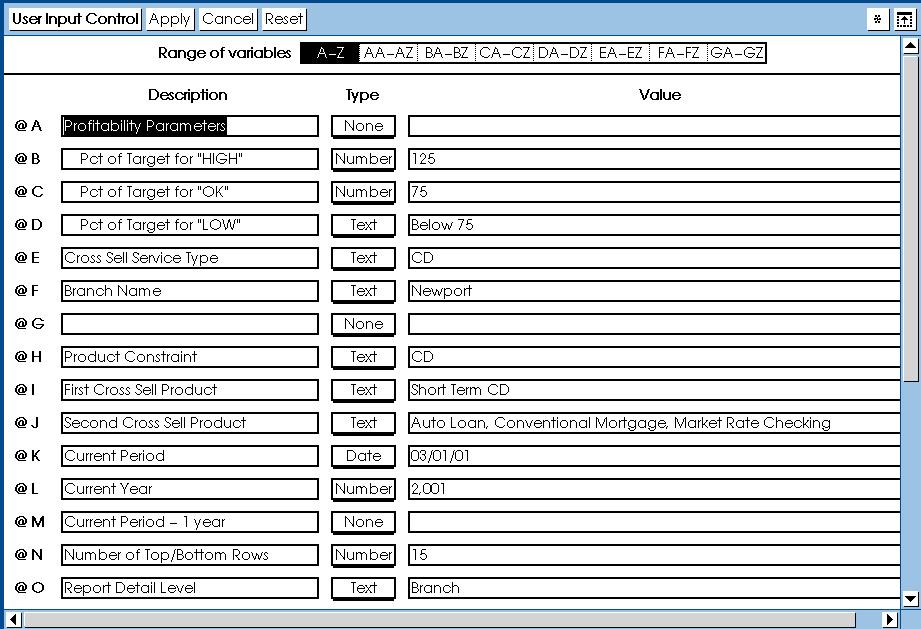The height and width of the screenshot is (629, 921).
Task: Change the Number type of variable @B
Action: tap(364, 159)
